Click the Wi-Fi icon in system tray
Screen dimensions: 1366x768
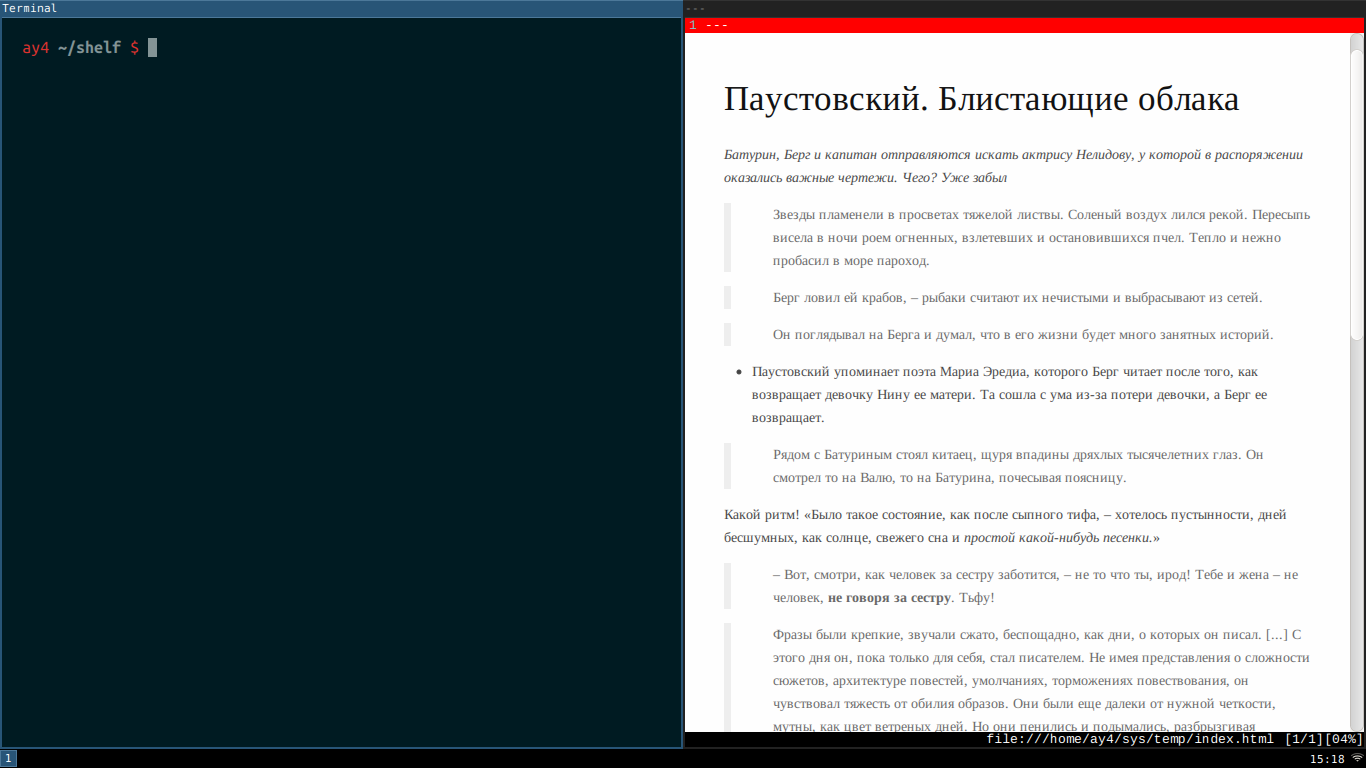pos(1357,759)
